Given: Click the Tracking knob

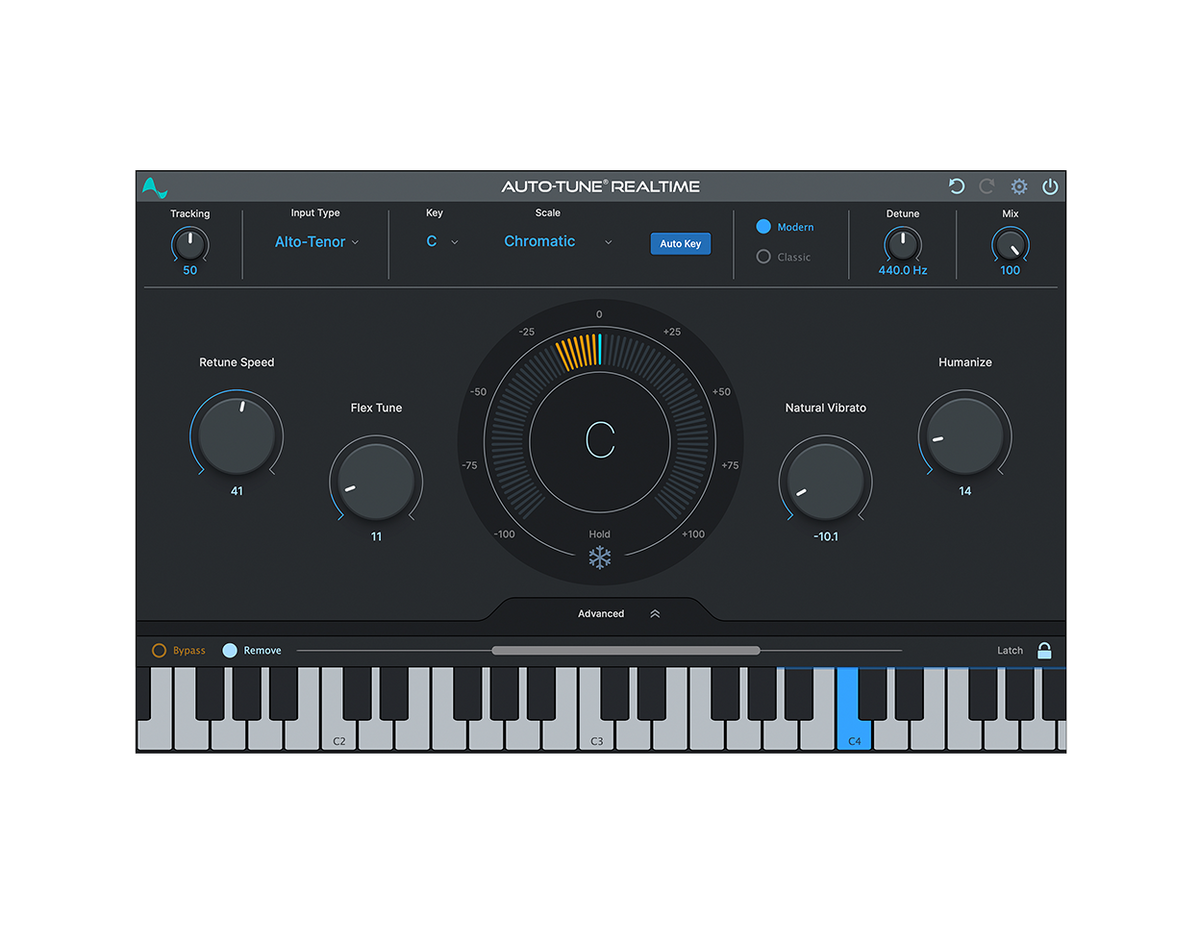Looking at the screenshot, I should (x=190, y=244).
